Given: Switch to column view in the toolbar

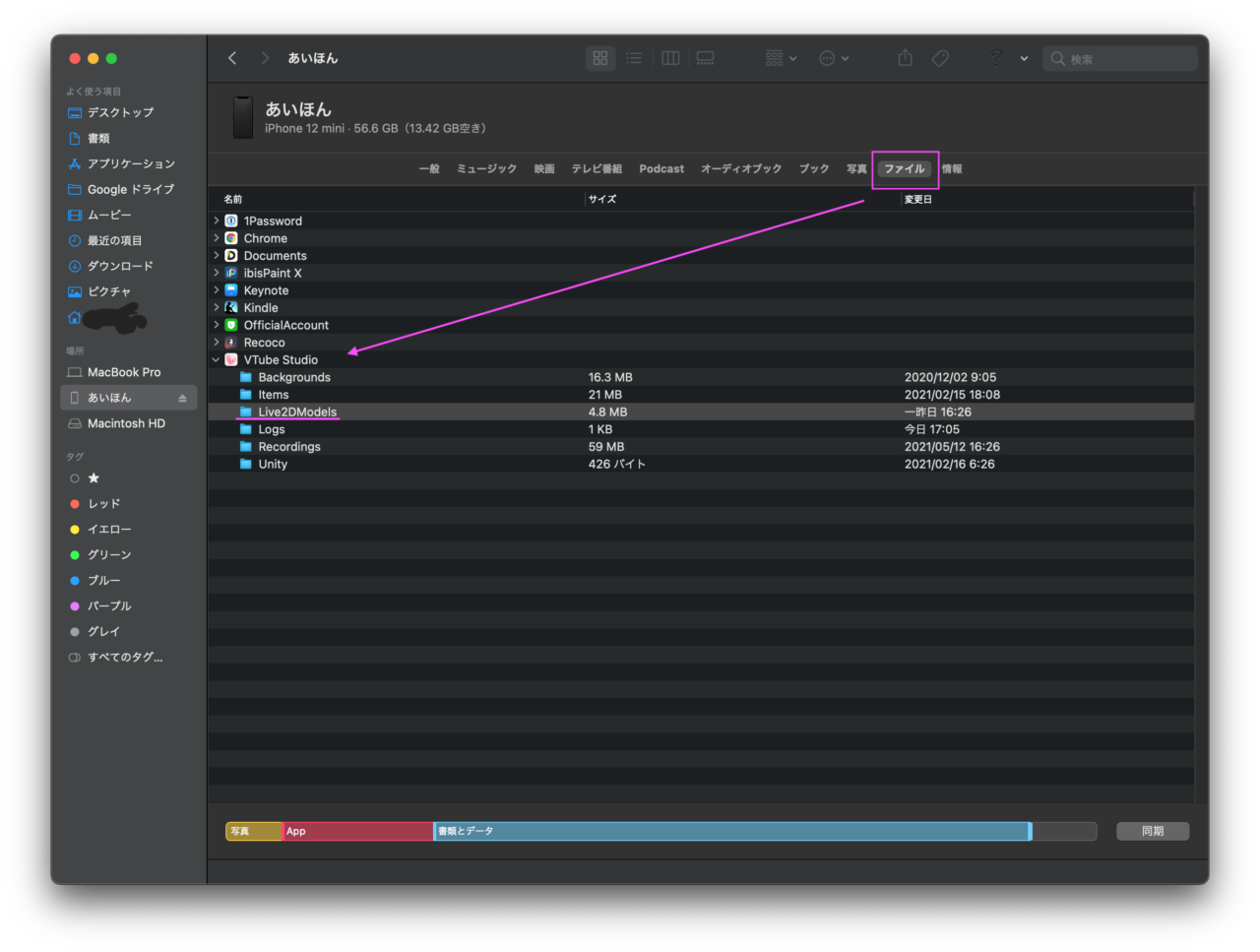Looking at the screenshot, I should (670, 58).
